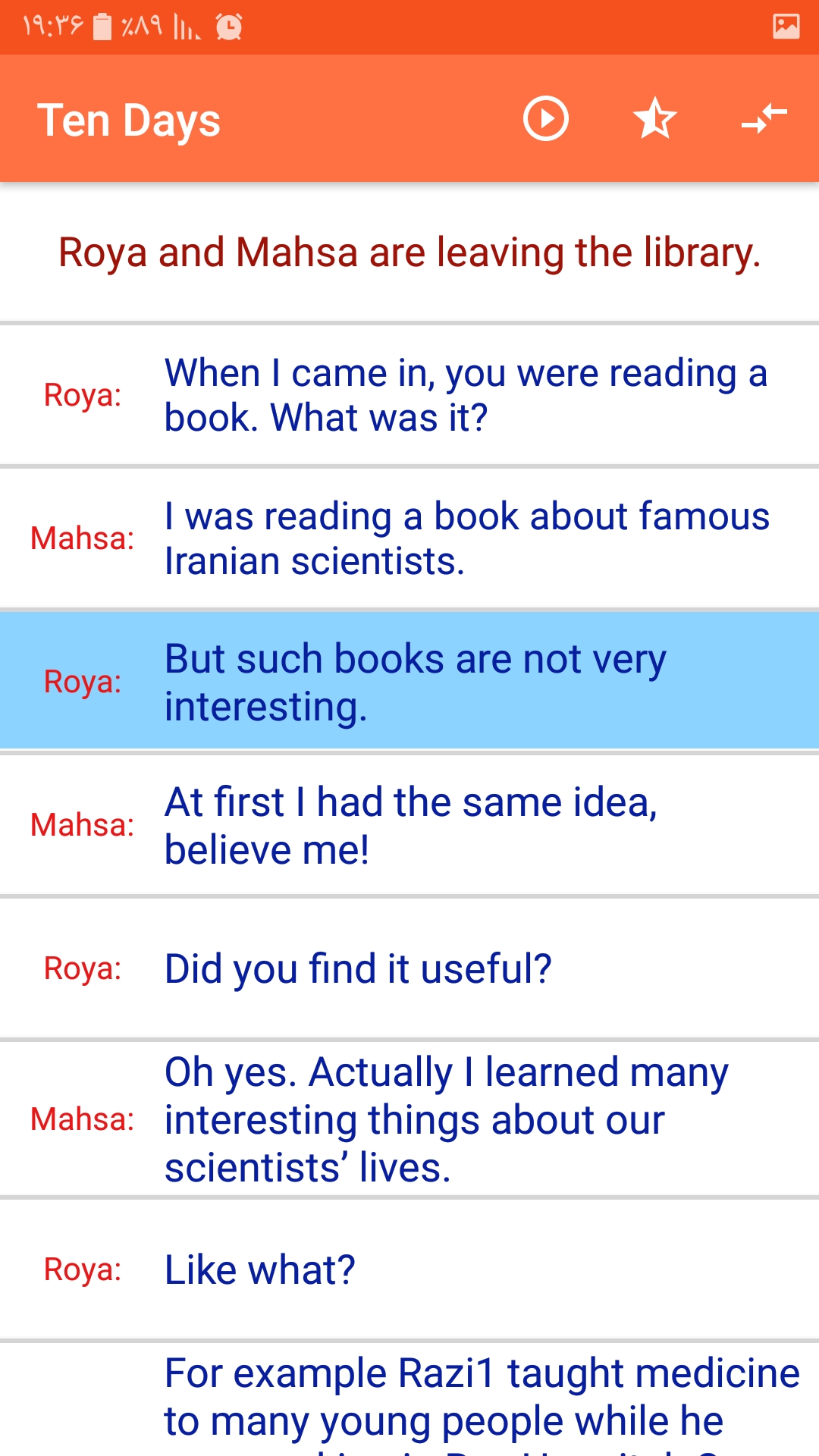Select the "Like what?" line
The height and width of the screenshot is (1456, 819).
[260, 1269]
